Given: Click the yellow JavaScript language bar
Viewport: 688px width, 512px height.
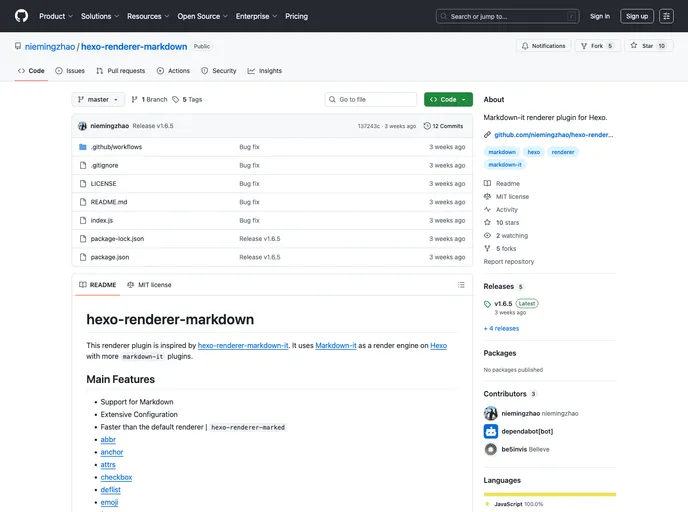Looking at the screenshot, I should [x=549, y=494].
